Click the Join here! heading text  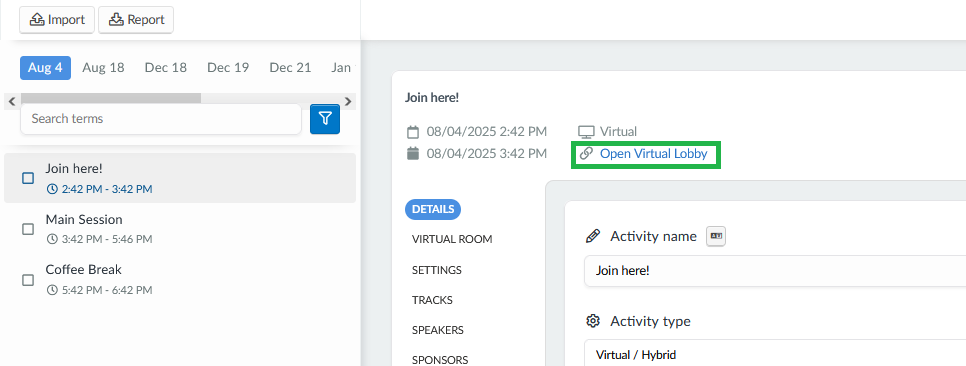[x=432, y=97]
